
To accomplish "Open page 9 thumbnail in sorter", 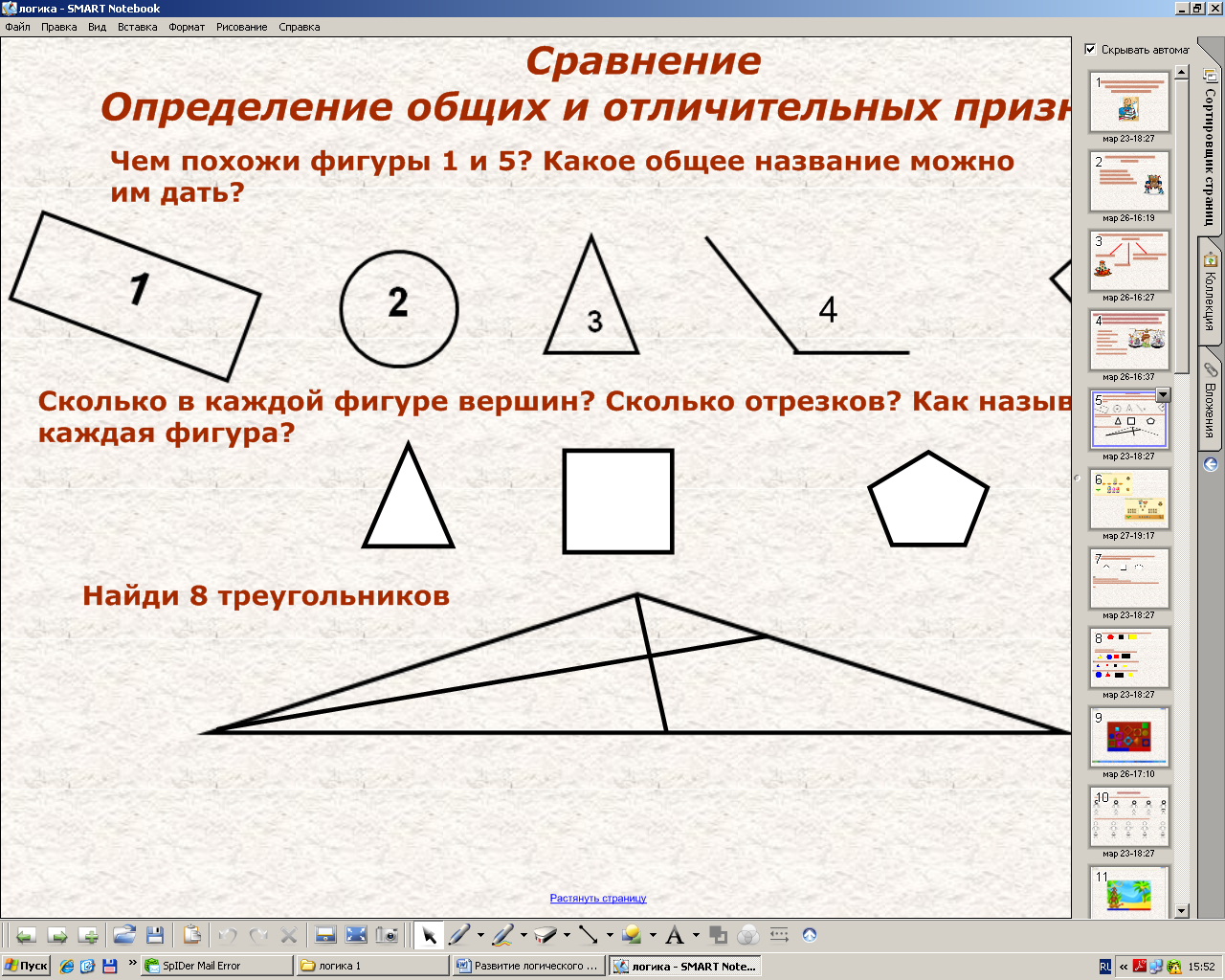I will click(1129, 738).
